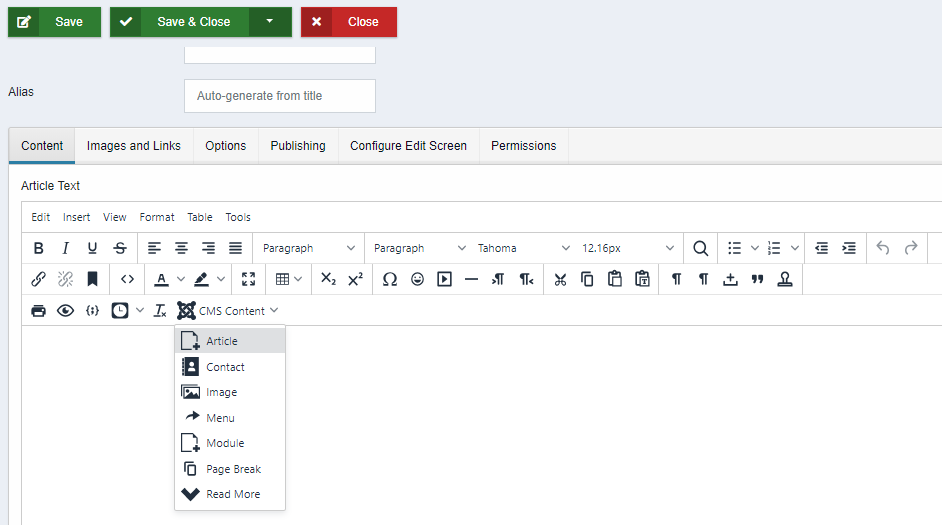Open source code view icon
Screen dimensions: 942x525
(x=127, y=279)
